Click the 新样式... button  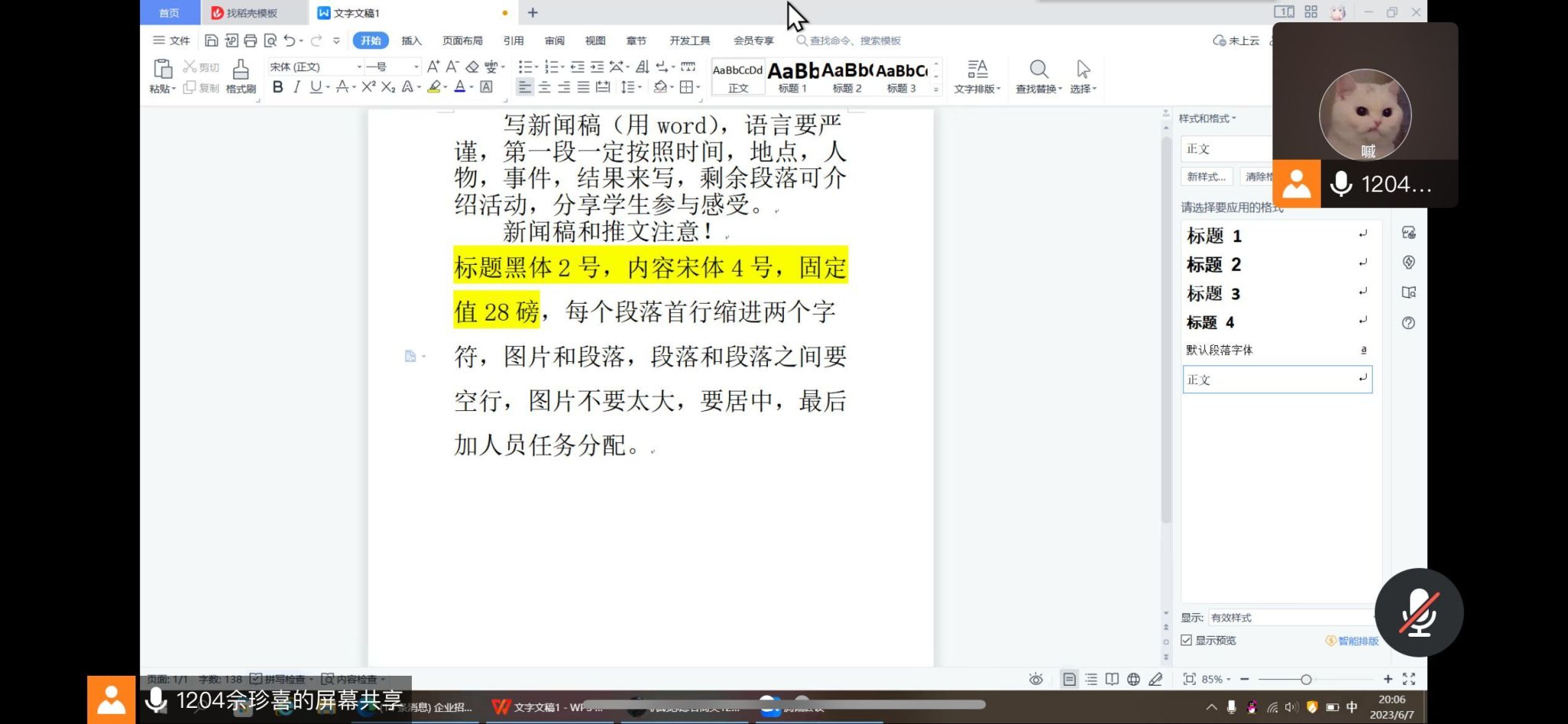tap(1207, 177)
